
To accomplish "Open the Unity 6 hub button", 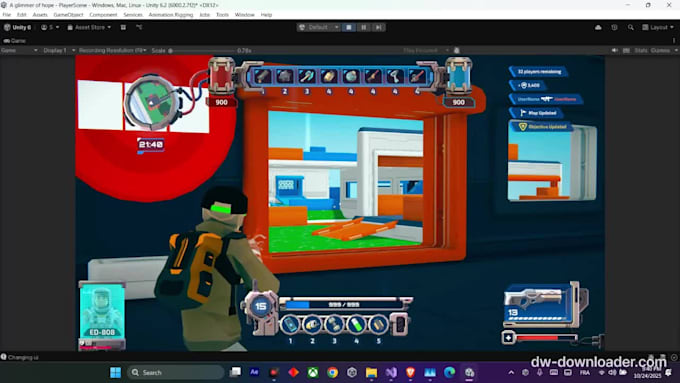I will [17, 27].
